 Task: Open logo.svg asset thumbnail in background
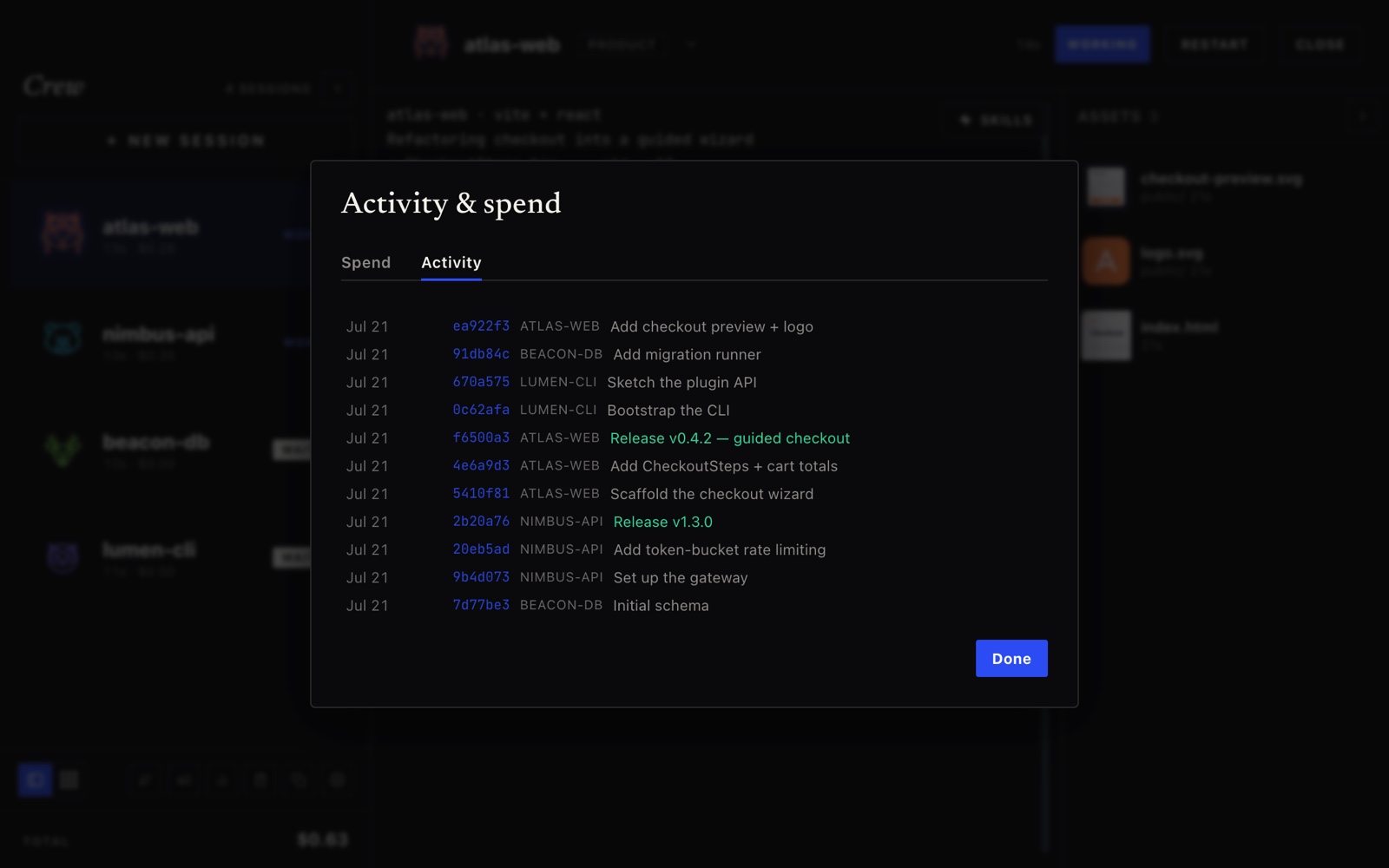coord(1107,260)
